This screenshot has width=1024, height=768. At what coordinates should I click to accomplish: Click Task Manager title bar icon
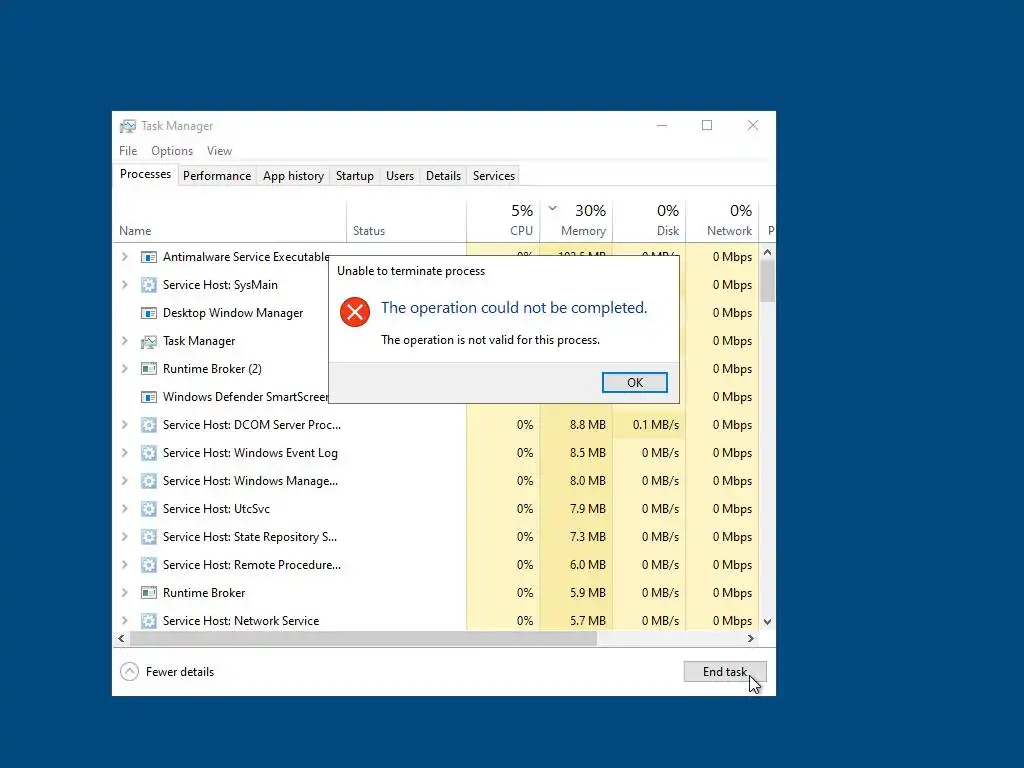click(x=128, y=125)
